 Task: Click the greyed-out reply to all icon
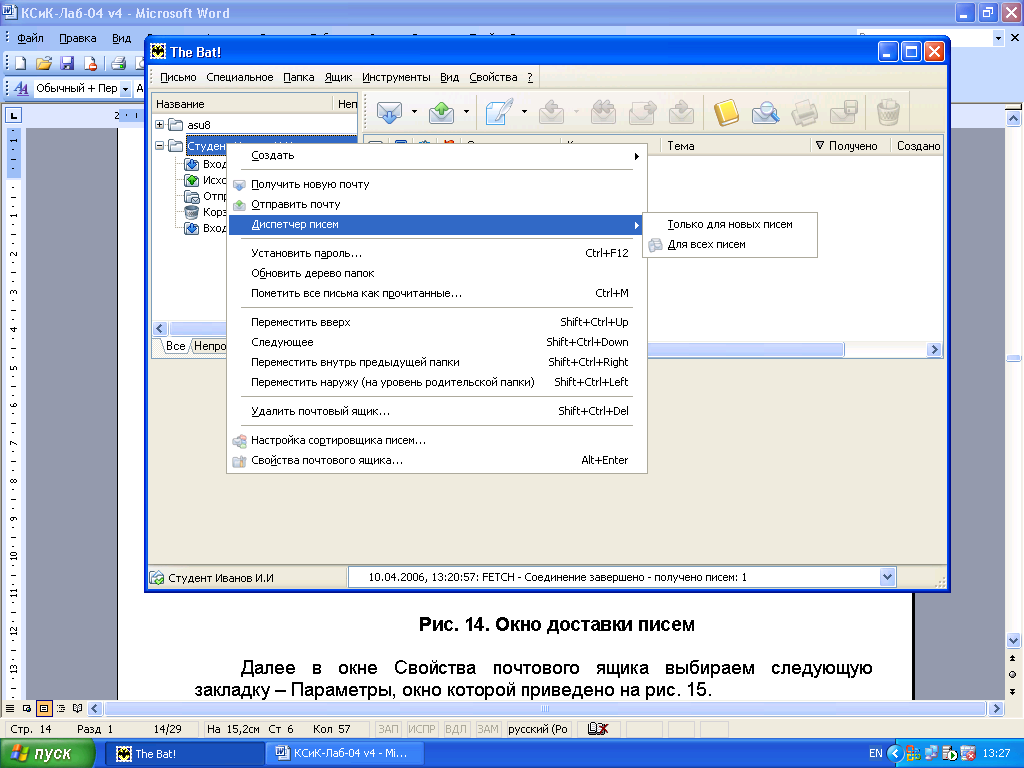coord(603,112)
